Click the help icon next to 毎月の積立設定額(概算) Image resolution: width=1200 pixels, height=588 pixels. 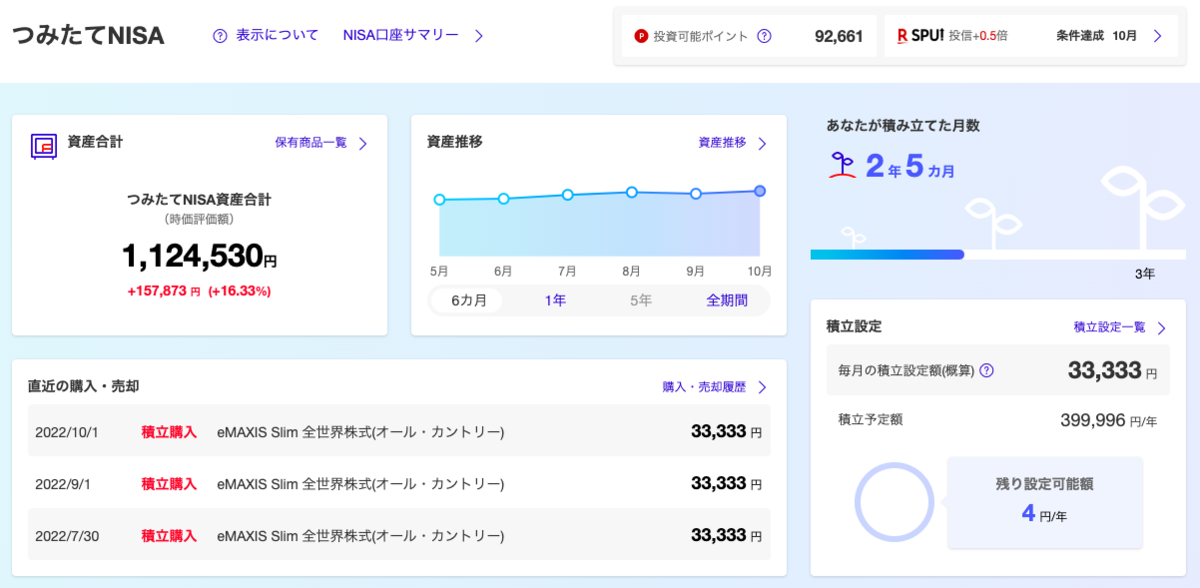coord(987,370)
